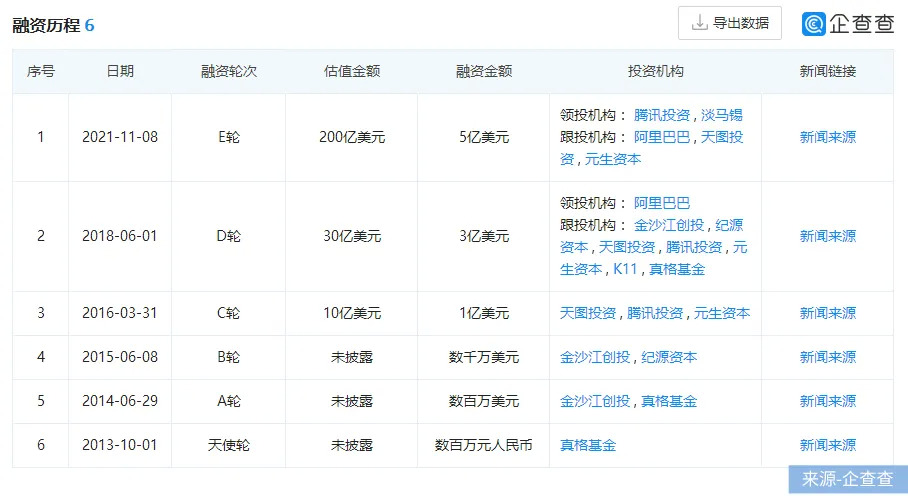
Task: Click the 30亿美元 valuation cell
Action: [352, 236]
